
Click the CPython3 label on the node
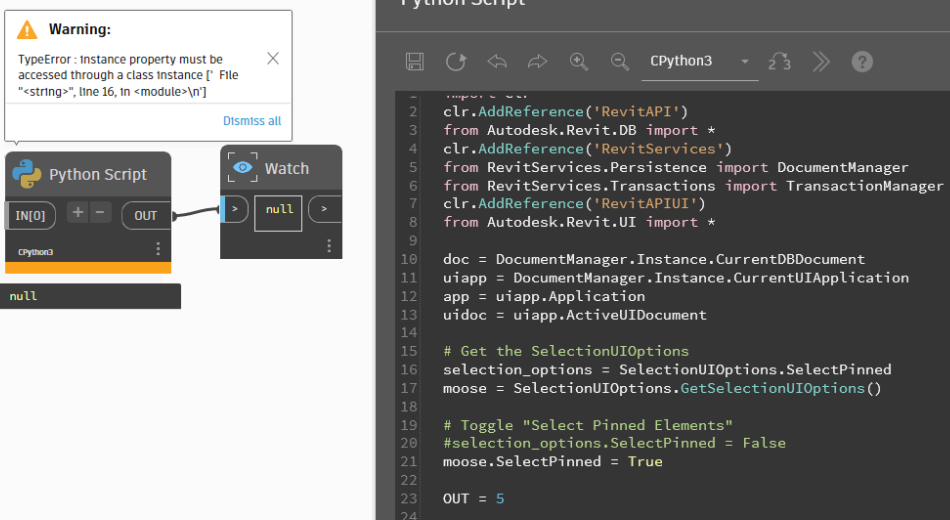[36, 252]
